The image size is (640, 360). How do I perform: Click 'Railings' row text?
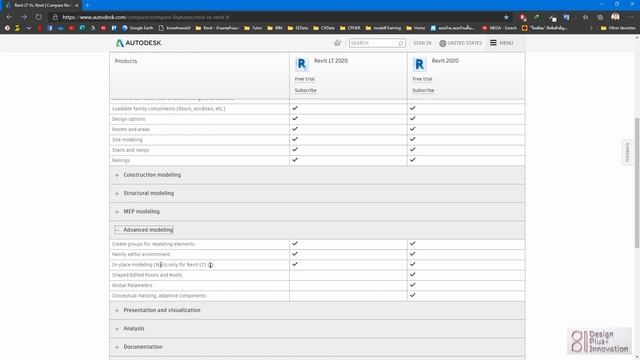pyautogui.click(x=121, y=160)
